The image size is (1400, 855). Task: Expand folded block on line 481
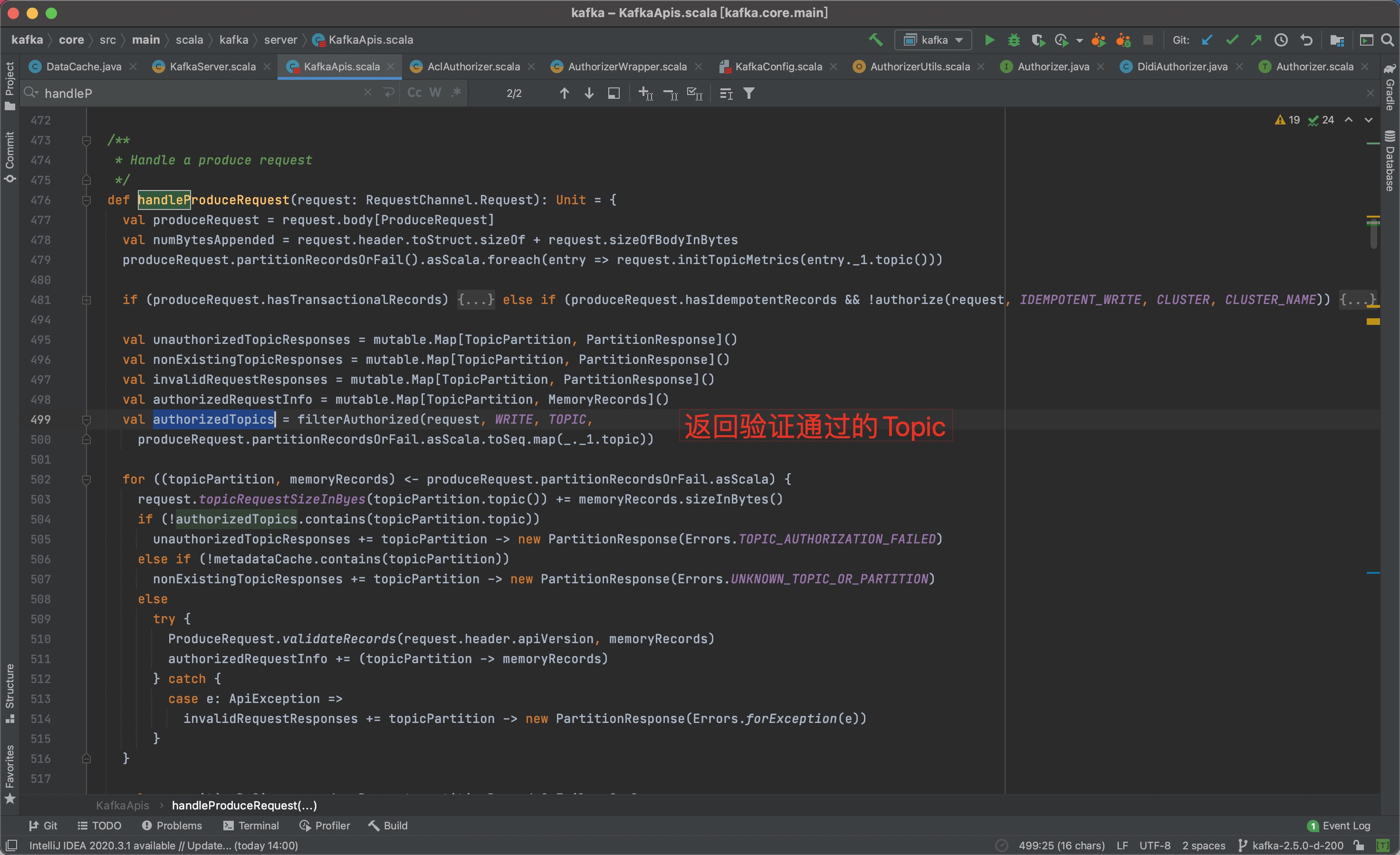[86, 300]
